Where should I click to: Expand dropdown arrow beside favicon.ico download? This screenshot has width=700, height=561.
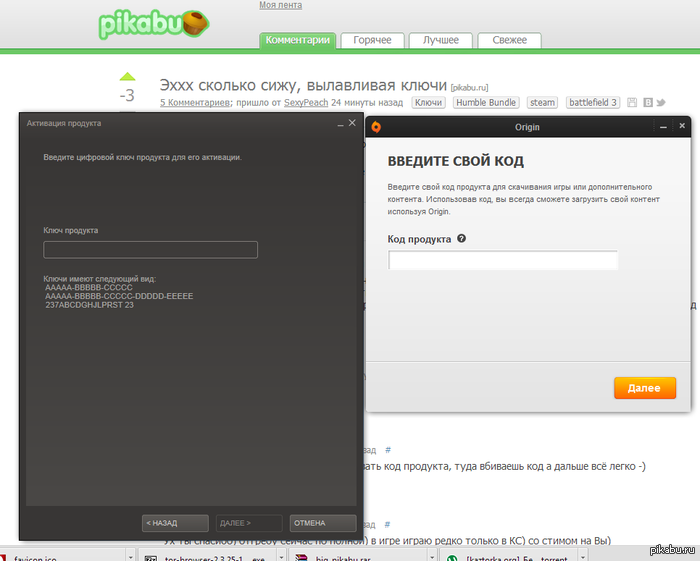point(130,557)
